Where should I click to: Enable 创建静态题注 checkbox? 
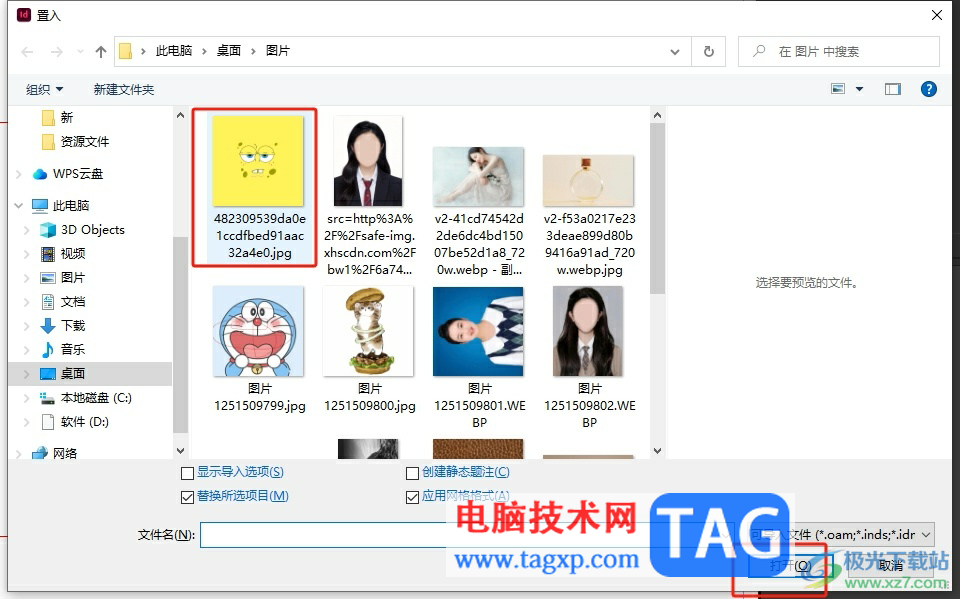coord(413,473)
